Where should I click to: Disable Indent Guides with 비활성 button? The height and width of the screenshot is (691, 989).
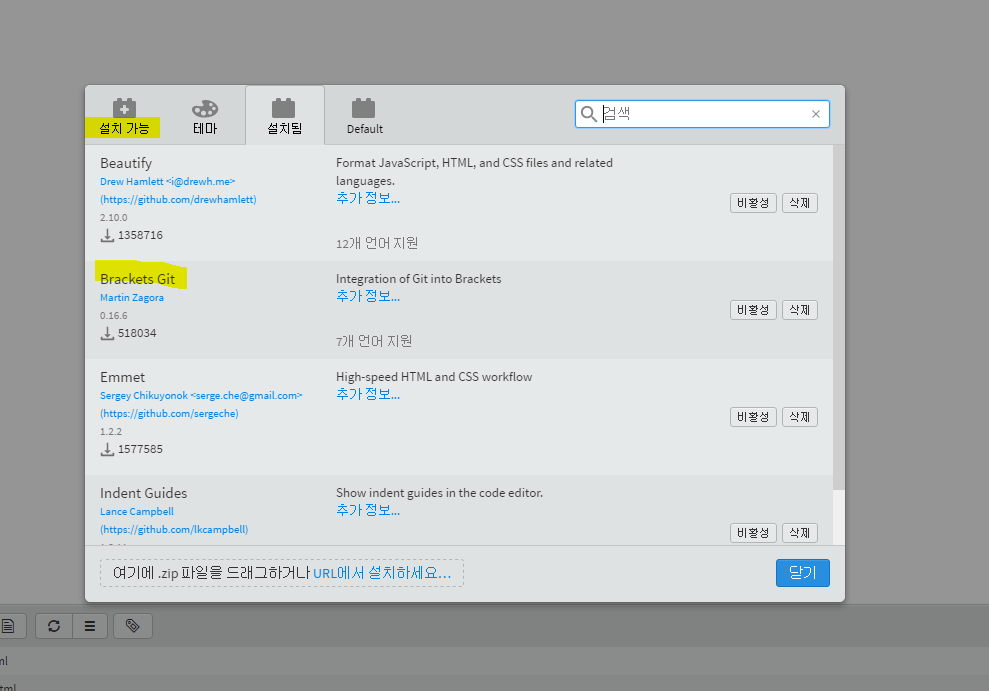(753, 533)
